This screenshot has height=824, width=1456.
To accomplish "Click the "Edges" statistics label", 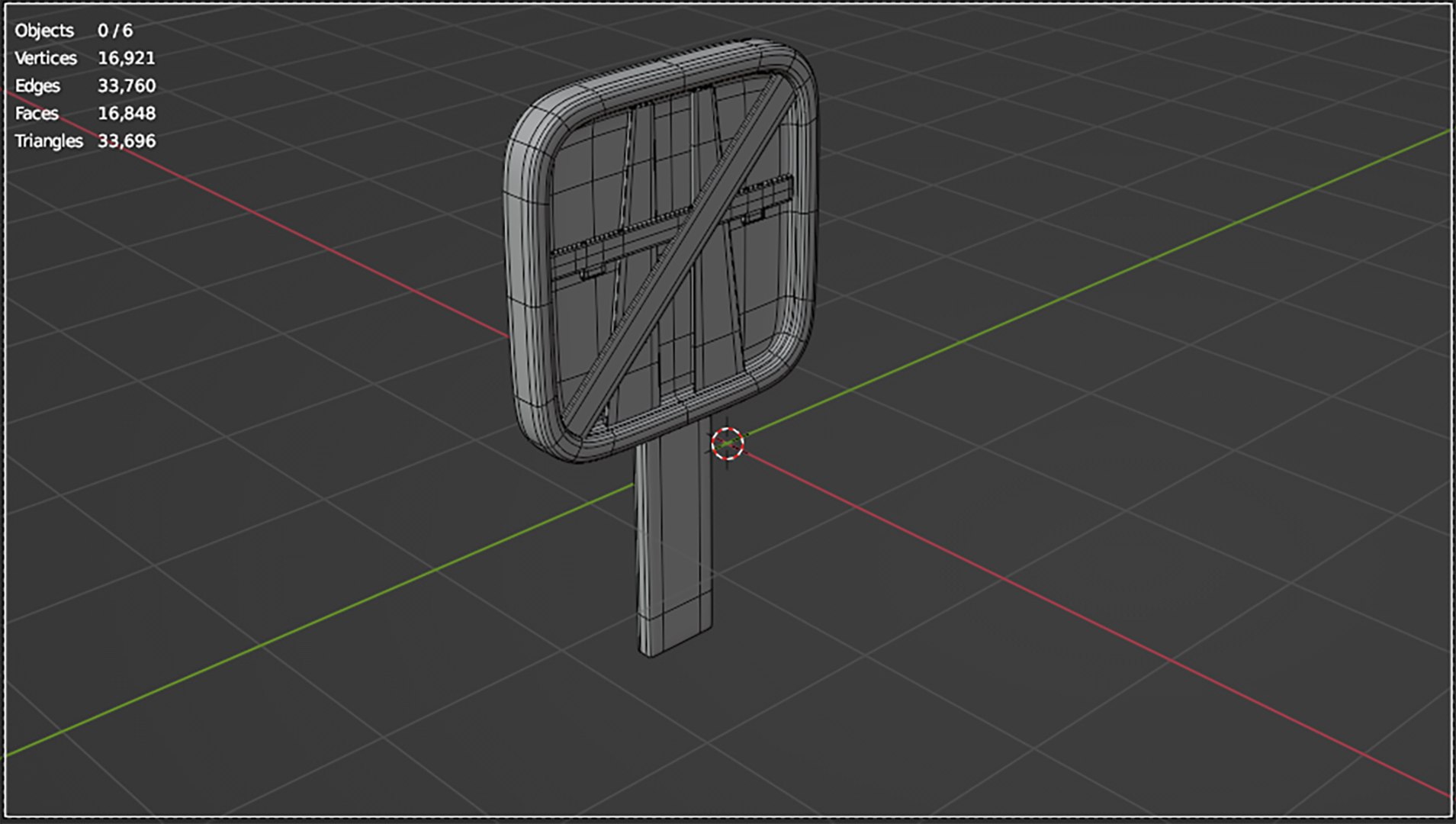I will (x=37, y=86).
